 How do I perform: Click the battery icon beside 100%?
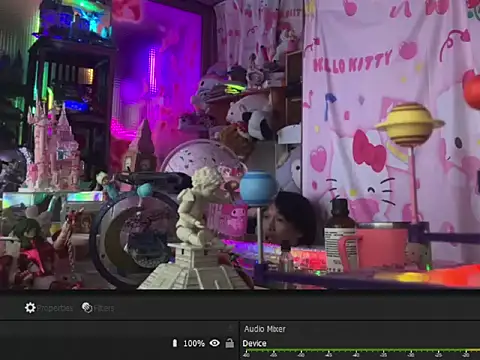(175, 343)
